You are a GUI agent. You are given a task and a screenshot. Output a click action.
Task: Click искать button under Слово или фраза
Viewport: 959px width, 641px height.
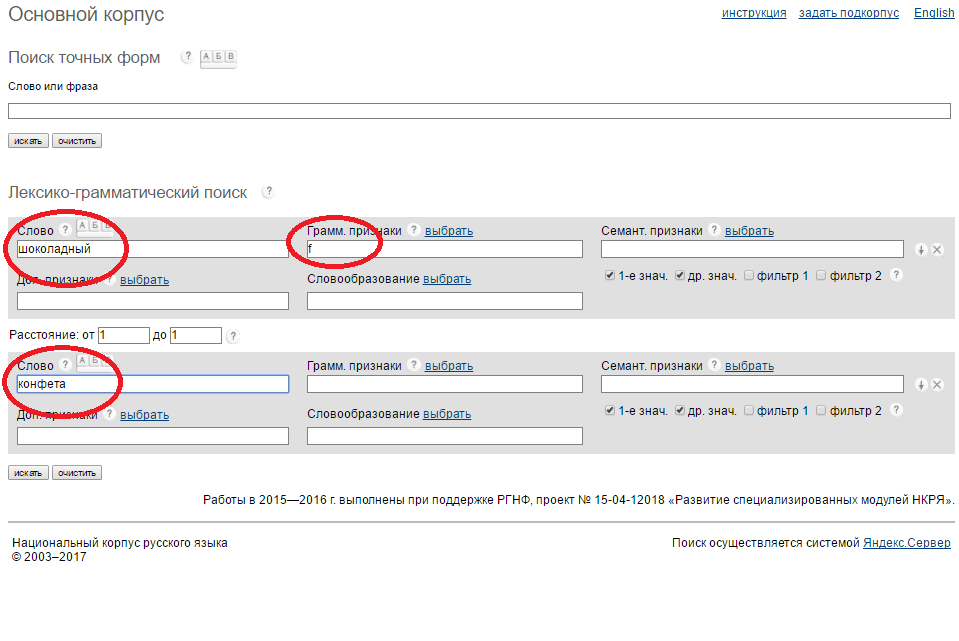28,141
